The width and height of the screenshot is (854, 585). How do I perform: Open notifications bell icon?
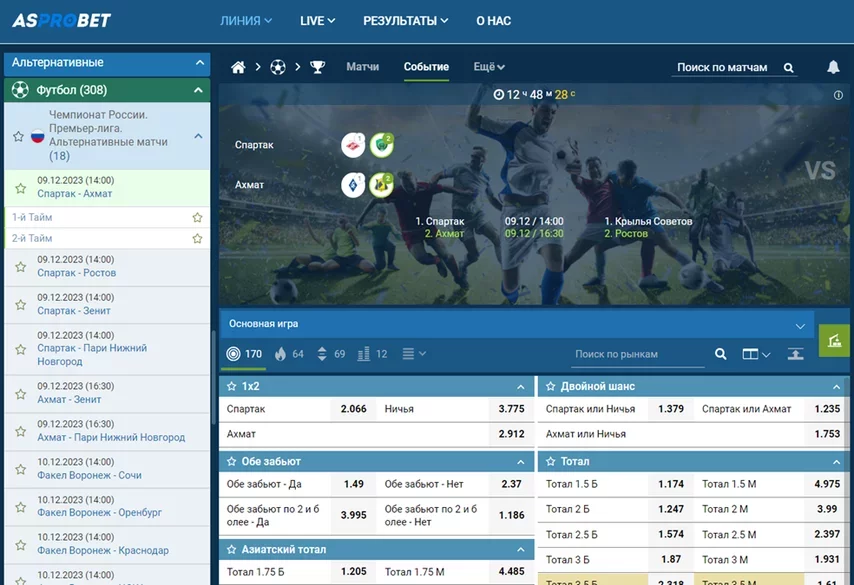(x=833, y=67)
